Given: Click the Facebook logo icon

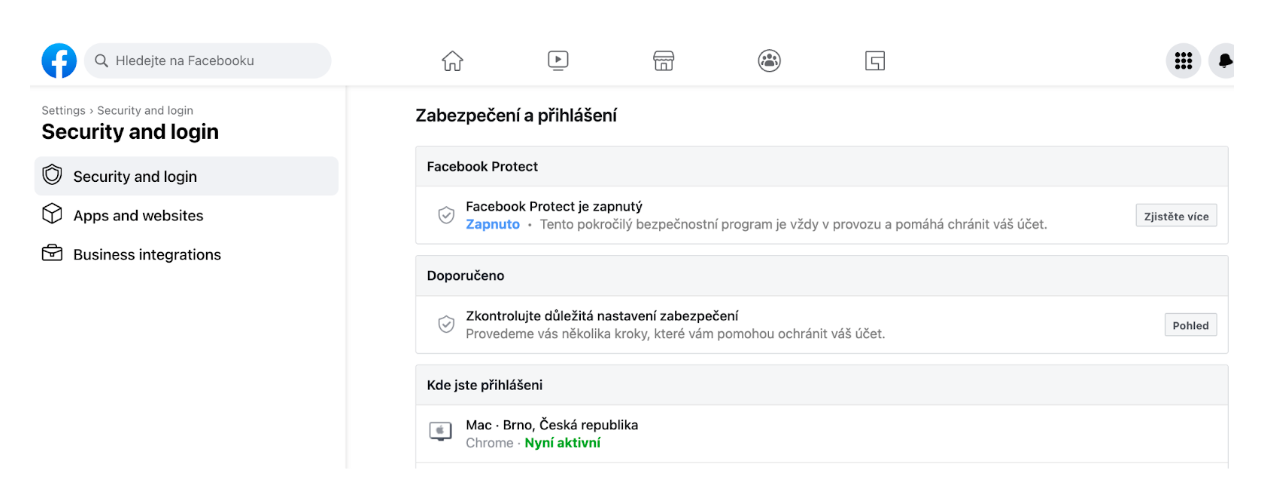Looking at the screenshot, I should point(59,61).
